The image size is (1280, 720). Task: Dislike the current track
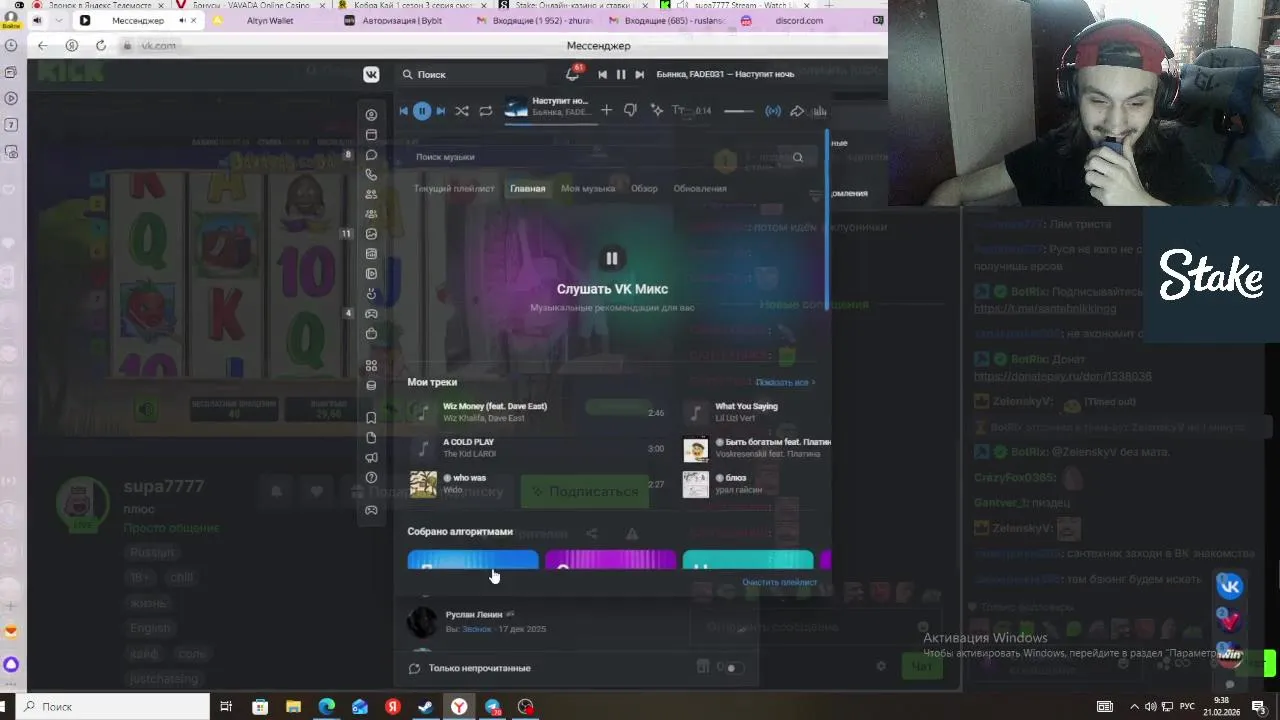(630, 110)
